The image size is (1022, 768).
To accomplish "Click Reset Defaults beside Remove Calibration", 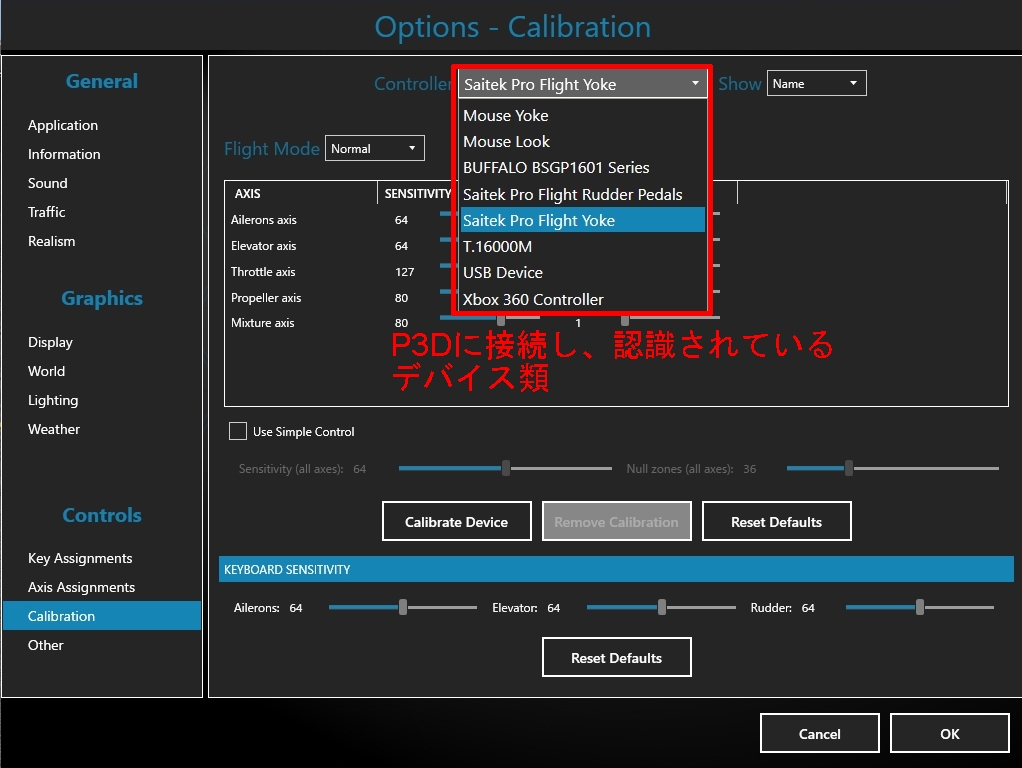I will click(776, 521).
